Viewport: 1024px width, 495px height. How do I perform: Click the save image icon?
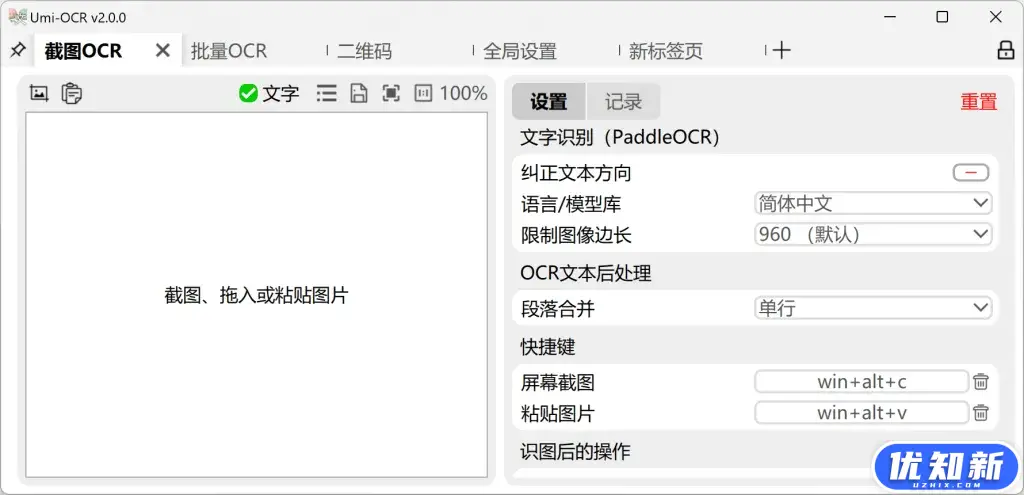(x=358, y=93)
